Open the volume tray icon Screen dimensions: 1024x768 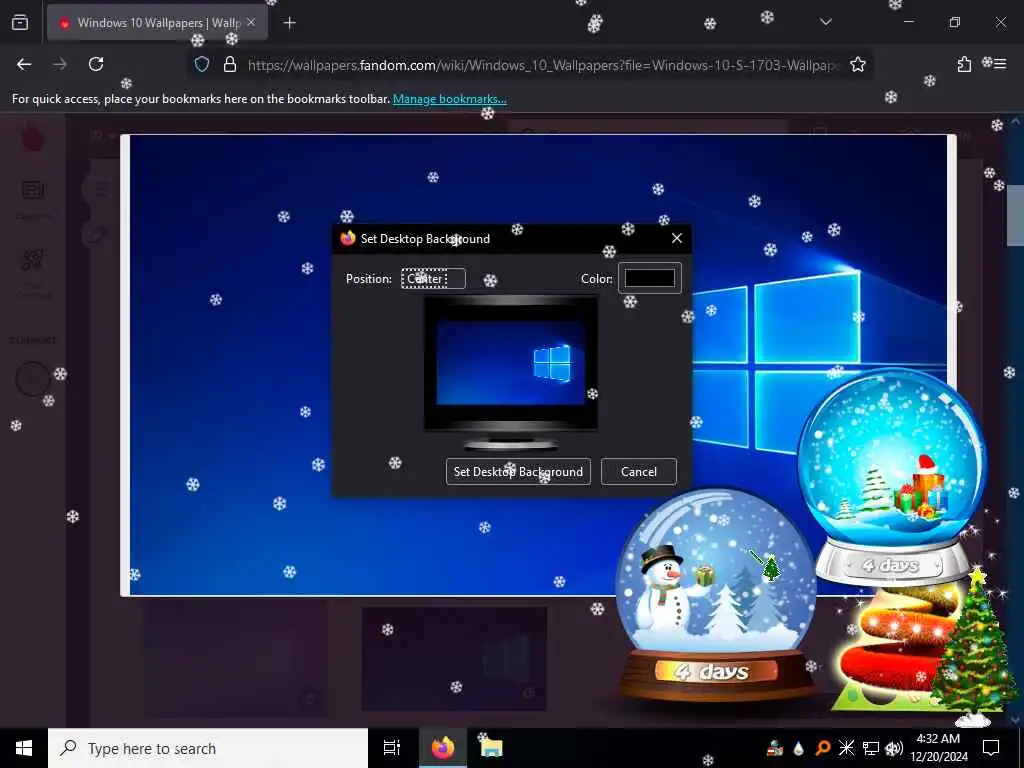pos(893,748)
